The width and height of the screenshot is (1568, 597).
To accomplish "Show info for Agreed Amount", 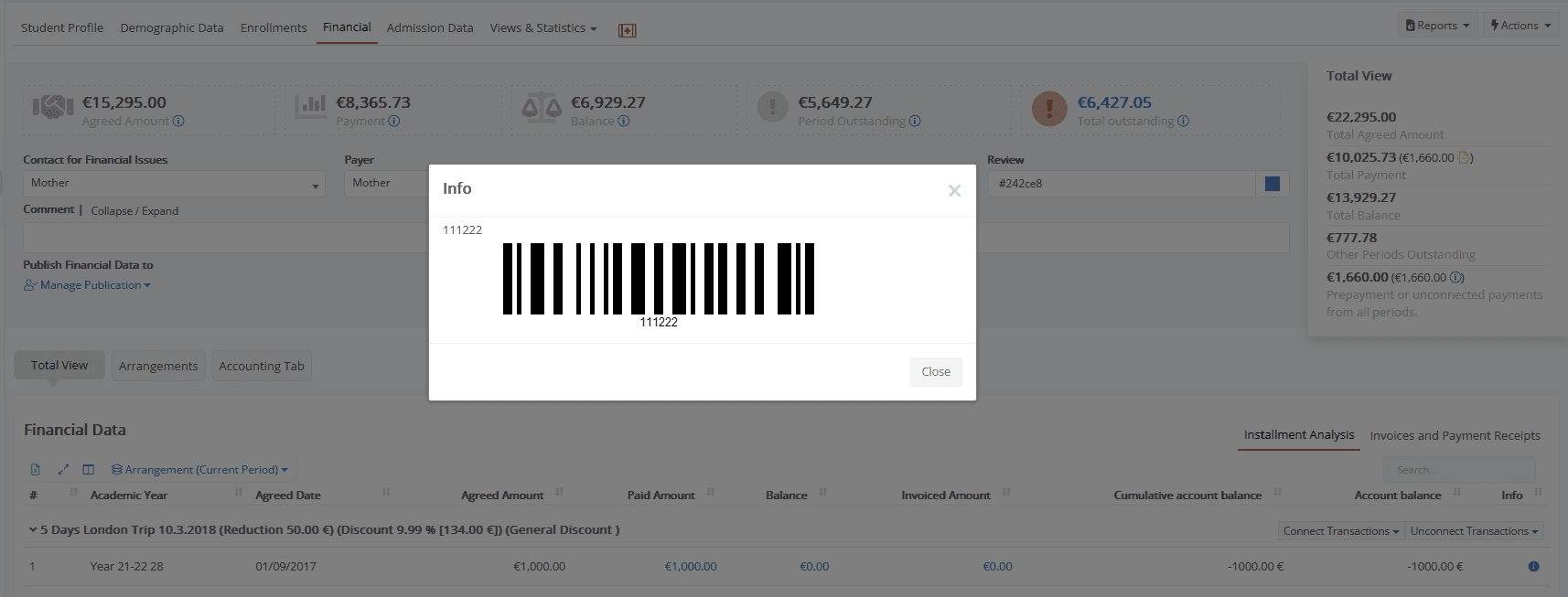I will click(178, 121).
